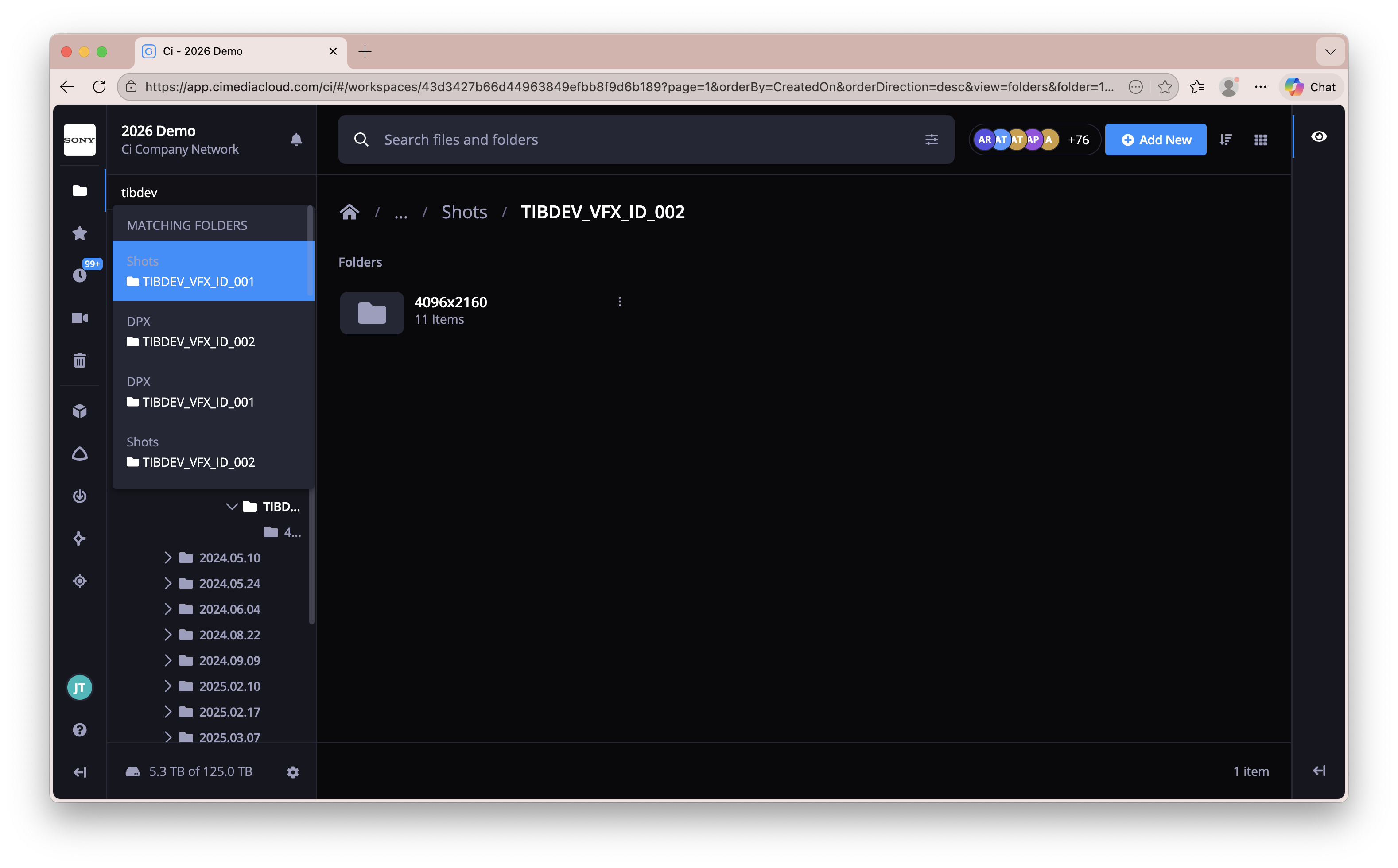The width and height of the screenshot is (1398, 868).
Task: Open a new browser tab with plus
Action: pos(365,52)
